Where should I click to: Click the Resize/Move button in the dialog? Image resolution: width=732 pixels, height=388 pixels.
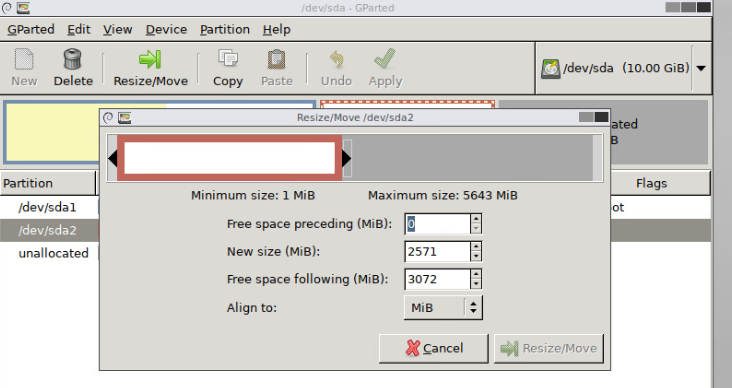tap(549, 348)
